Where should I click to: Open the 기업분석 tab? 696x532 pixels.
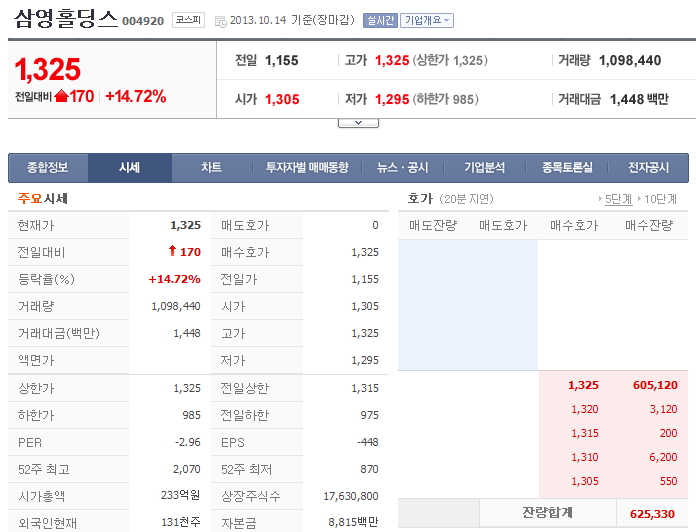[484, 168]
